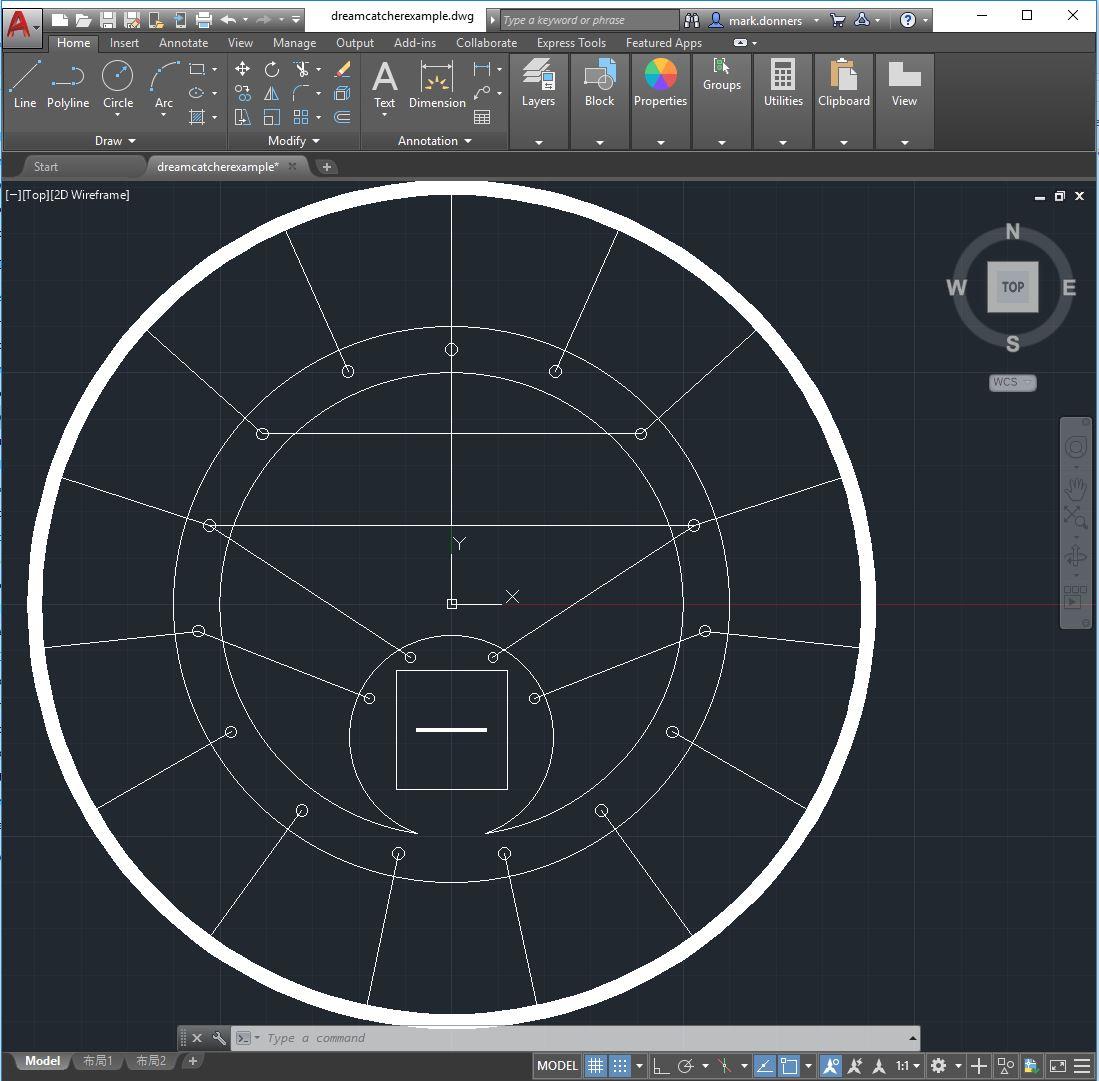This screenshot has width=1099, height=1081.
Task: Pick the Arc tool
Action: click(164, 79)
